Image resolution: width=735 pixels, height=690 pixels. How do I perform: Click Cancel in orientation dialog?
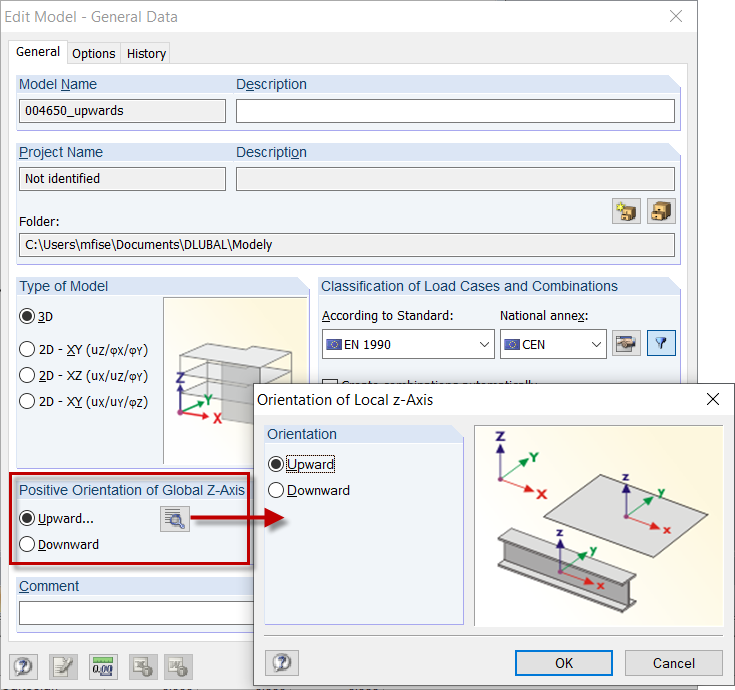pos(674,663)
